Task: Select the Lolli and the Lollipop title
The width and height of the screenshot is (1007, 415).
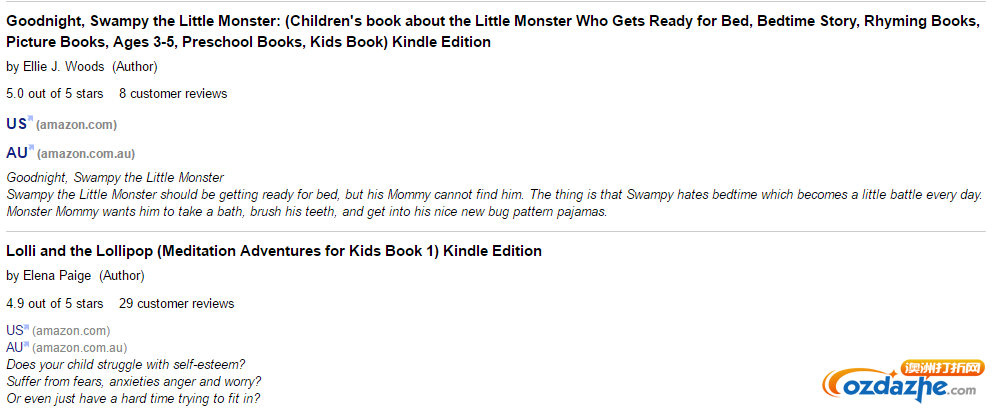Action: pos(274,251)
